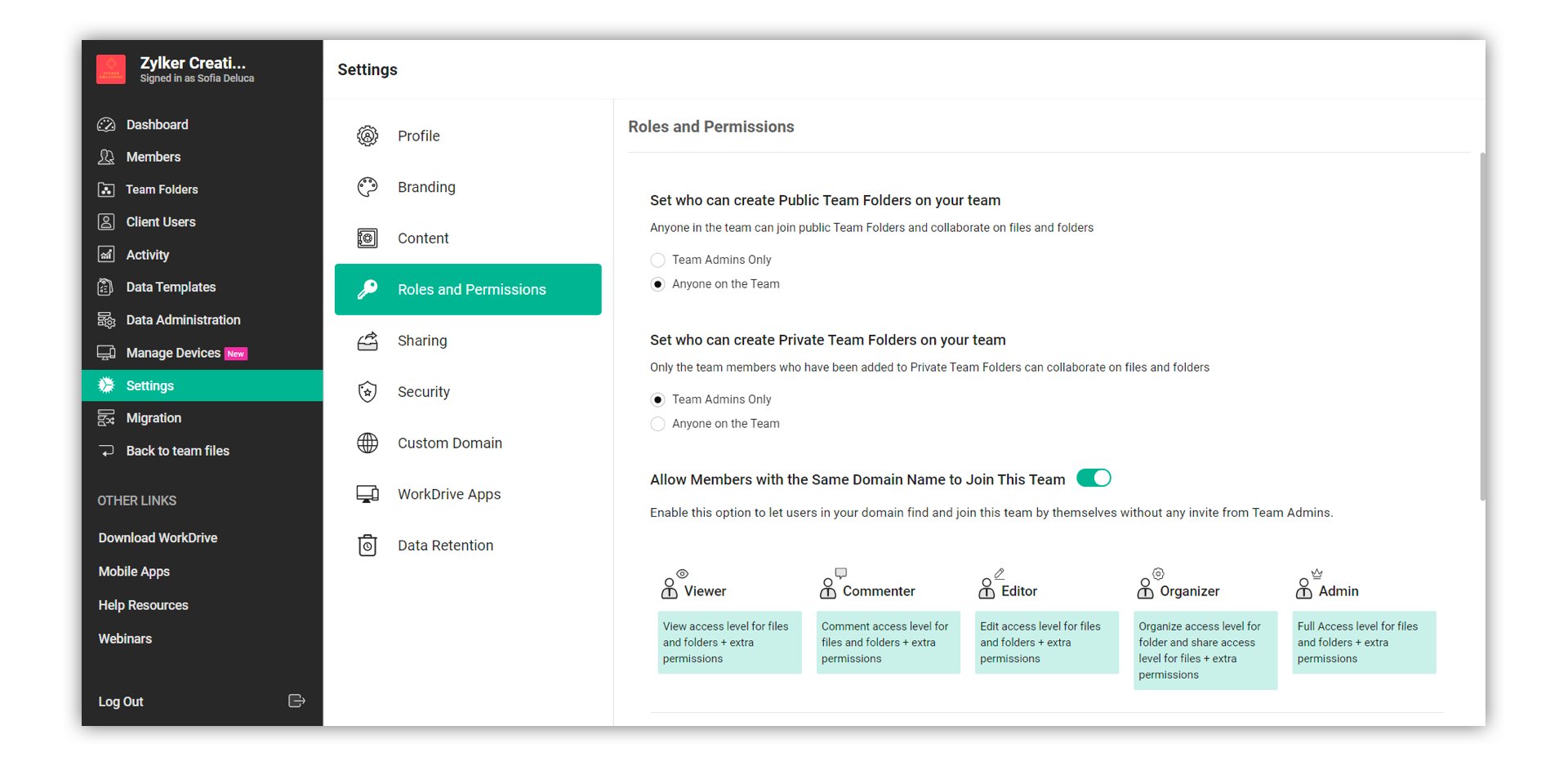Image resolution: width=1568 pixels, height=766 pixels.
Task: Select Anyone on the Team for Private Folders
Action: 657,424
